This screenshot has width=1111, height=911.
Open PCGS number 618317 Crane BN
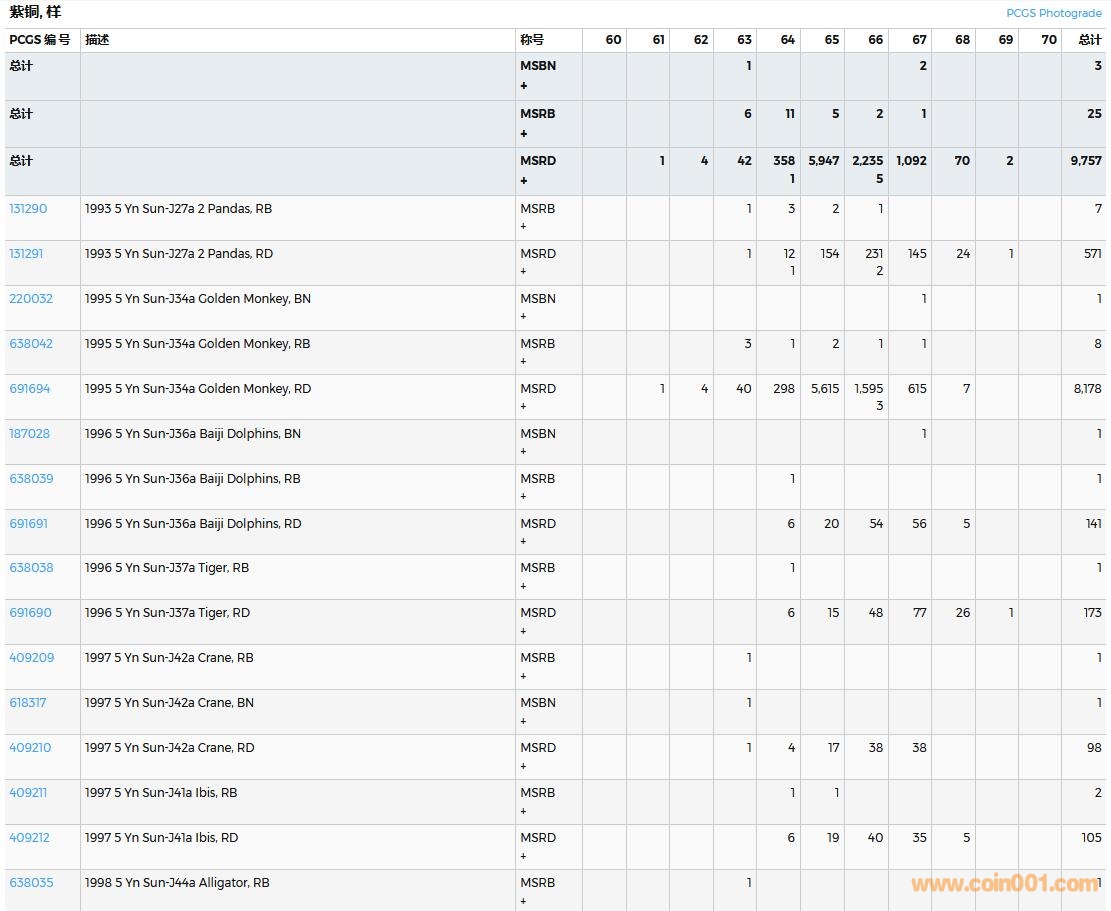28,703
